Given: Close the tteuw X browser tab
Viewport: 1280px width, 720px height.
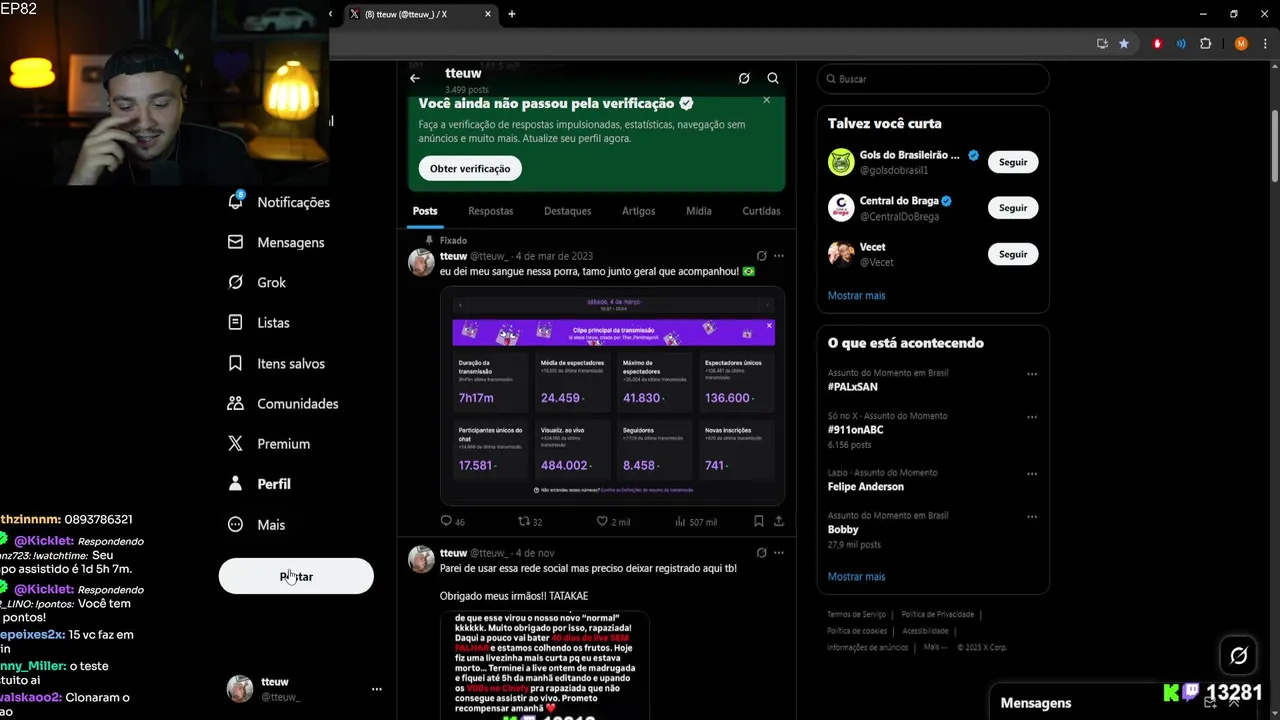Looking at the screenshot, I should (x=488, y=14).
